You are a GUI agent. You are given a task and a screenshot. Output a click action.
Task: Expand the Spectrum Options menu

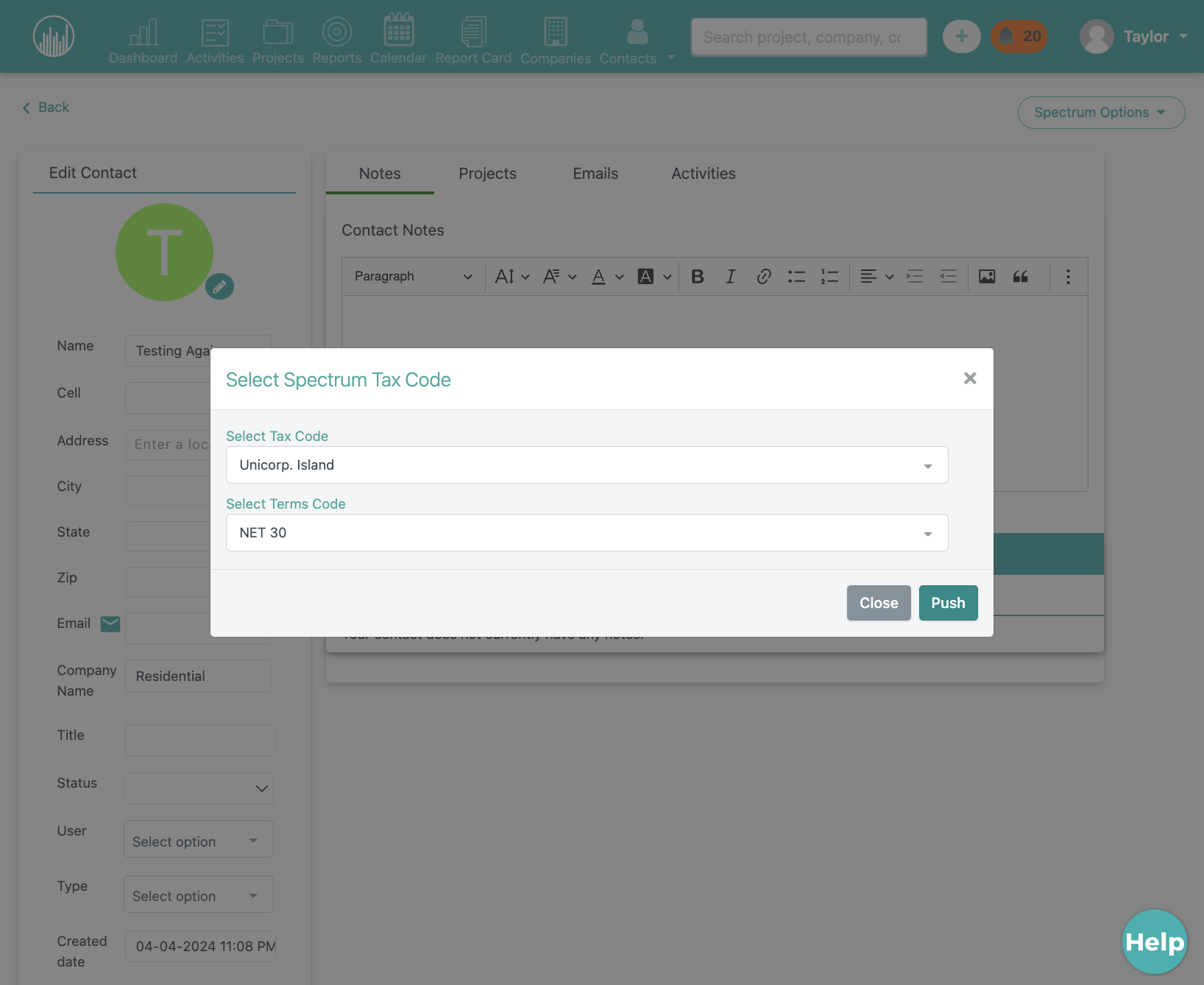[1102, 113]
